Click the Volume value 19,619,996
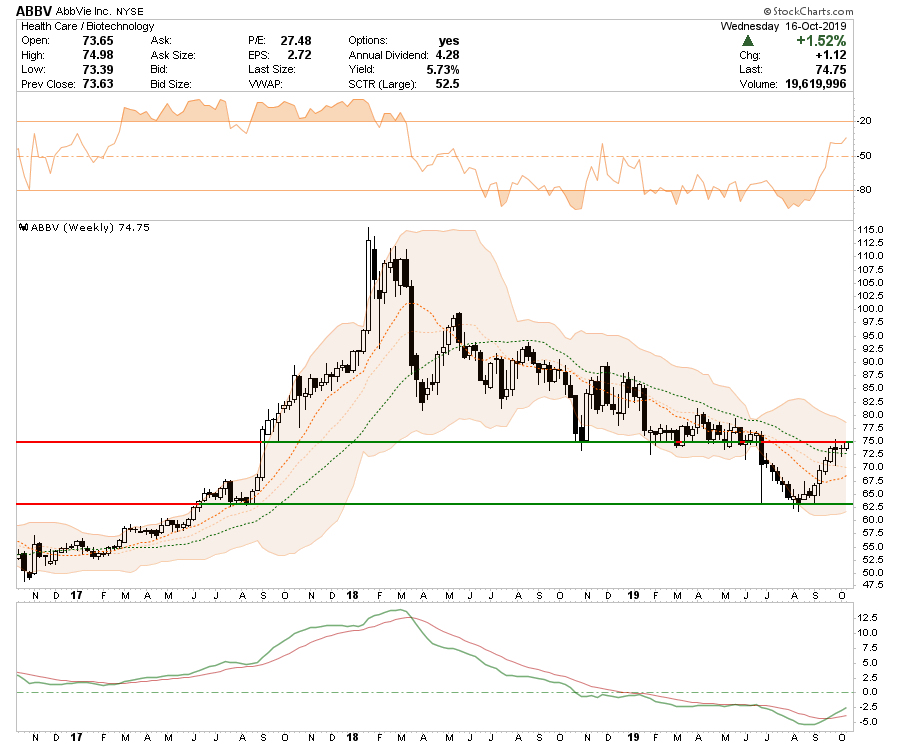This screenshot has height=746, width=900. point(816,84)
